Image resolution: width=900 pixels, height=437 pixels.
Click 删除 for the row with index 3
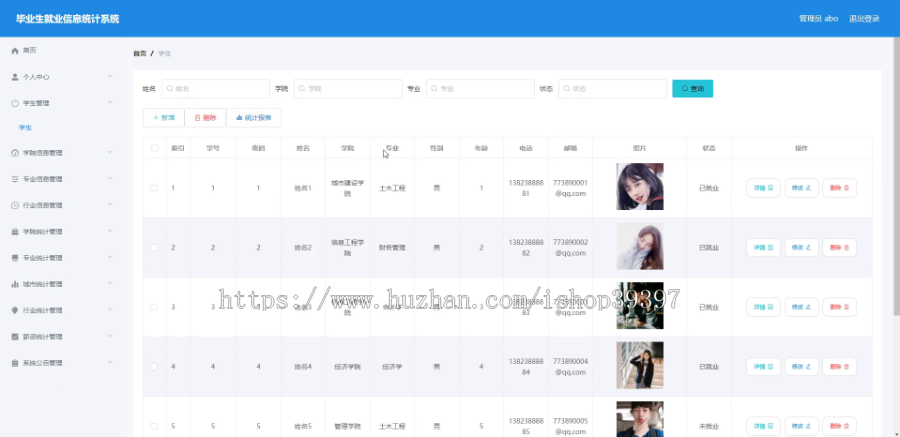click(840, 307)
